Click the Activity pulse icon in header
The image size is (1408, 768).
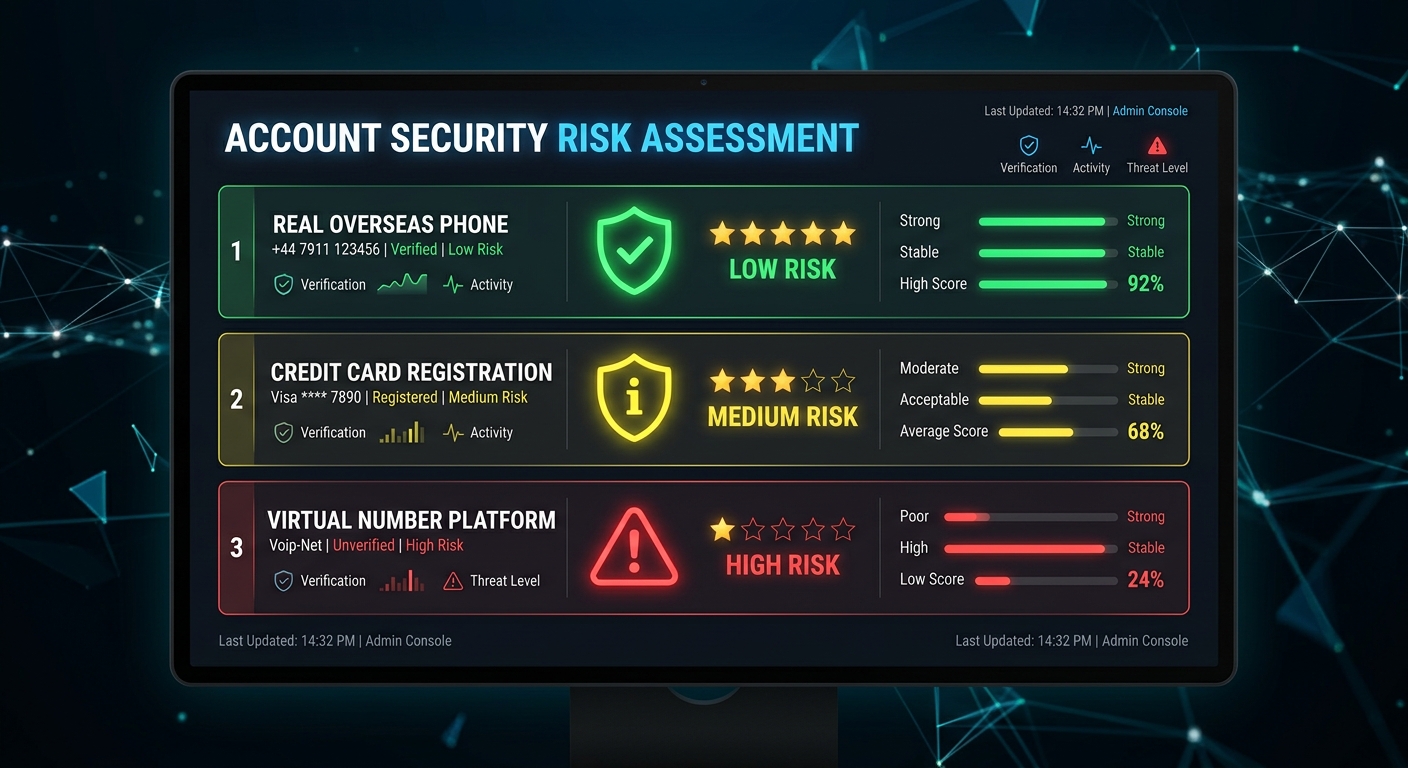click(1091, 145)
